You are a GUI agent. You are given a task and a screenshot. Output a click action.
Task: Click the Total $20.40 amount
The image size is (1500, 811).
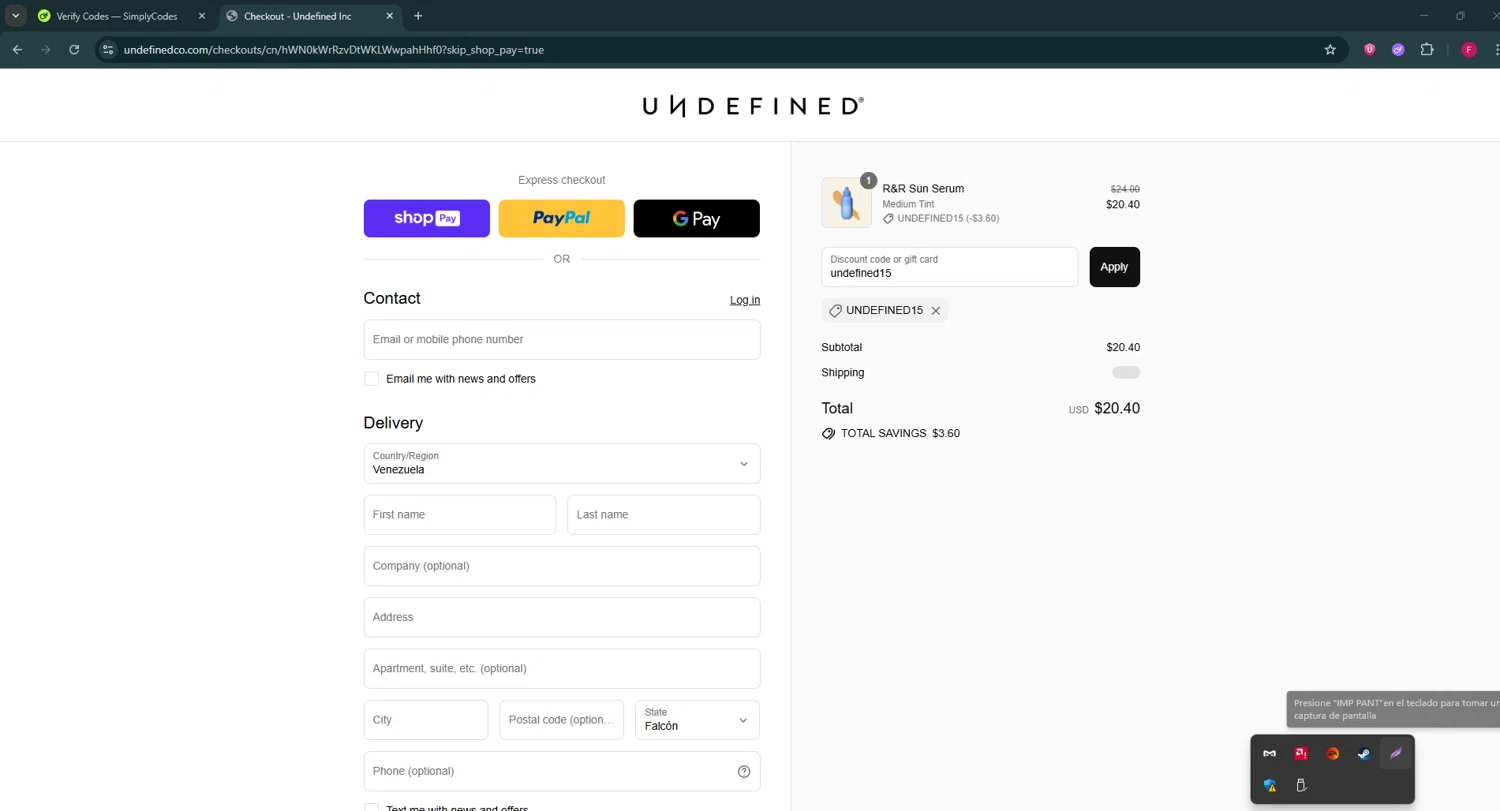coord(1117,408)
